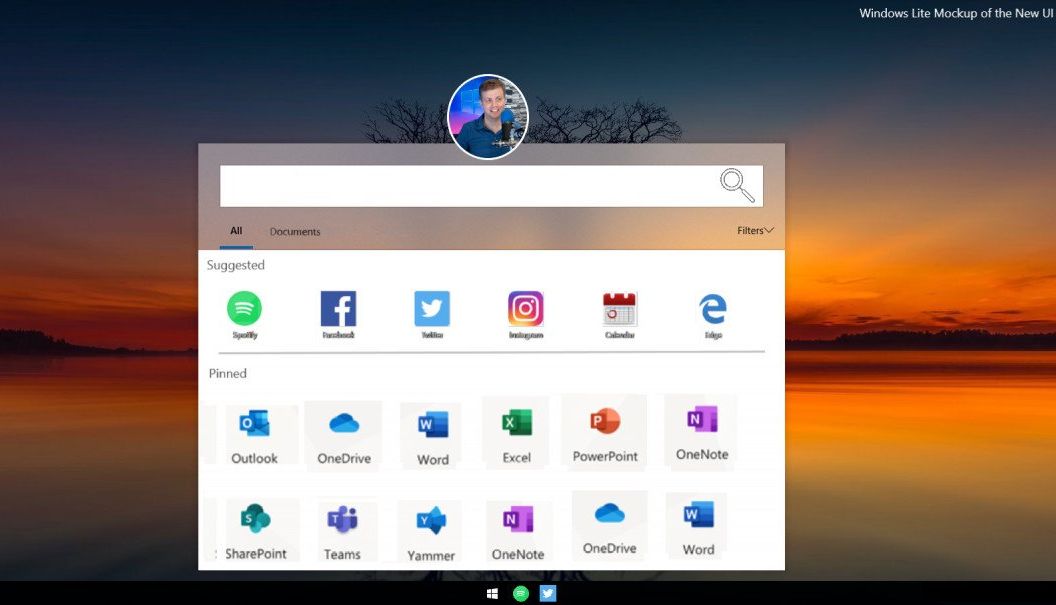Open Twitter from the taskbar
The height and width of the screenshot is (605, 1056).
pyautogui.click(x=548, y=594)
